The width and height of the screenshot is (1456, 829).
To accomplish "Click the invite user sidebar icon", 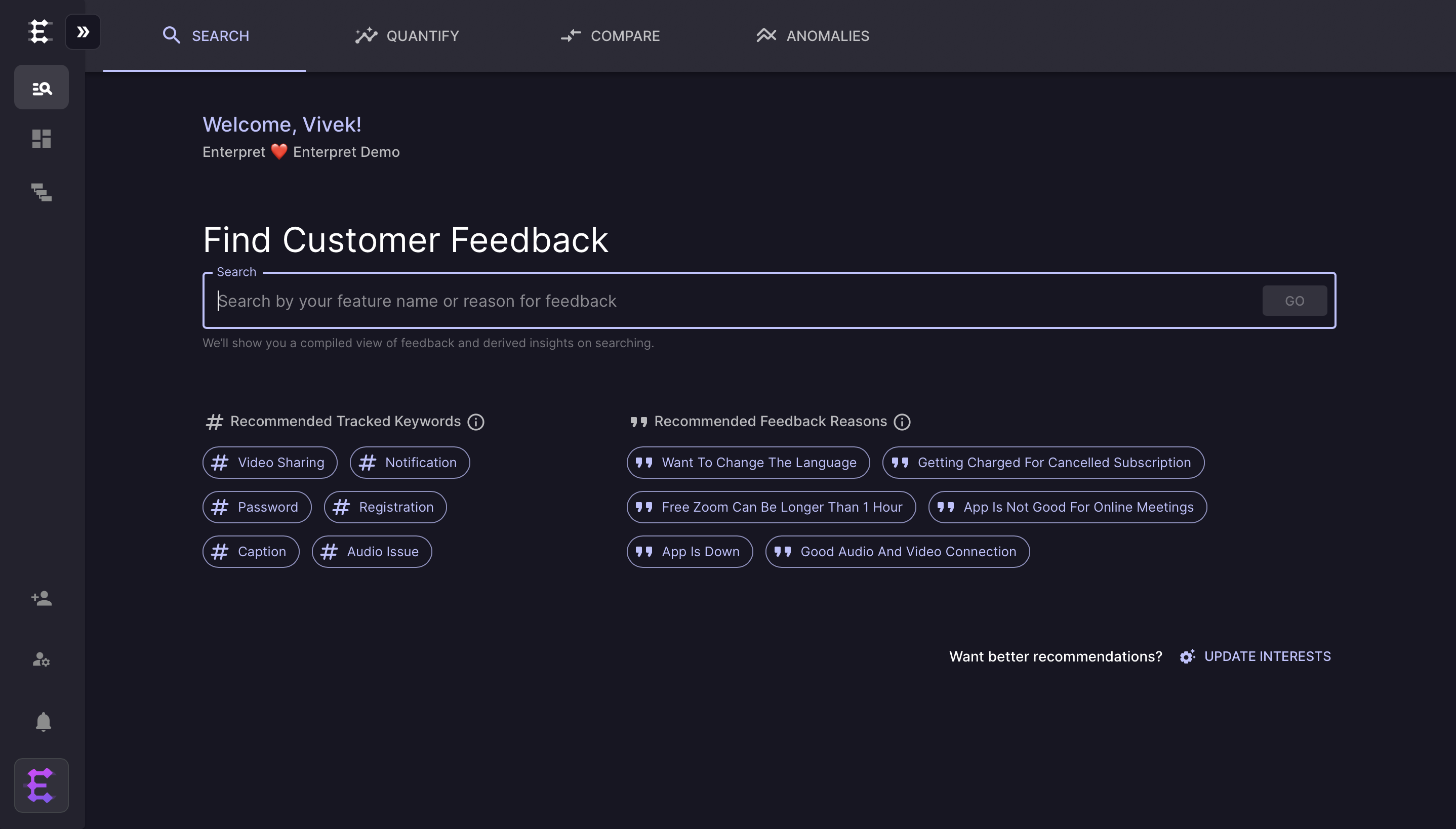I will click(42, 598).
